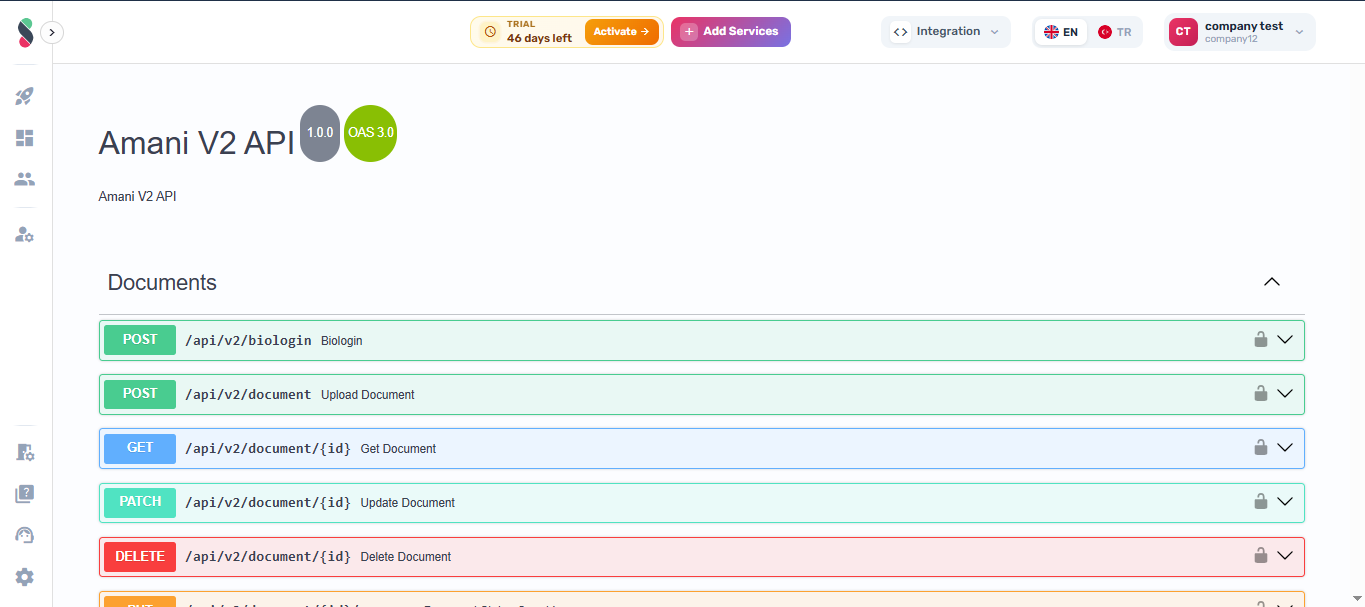The height and width of the screenshot is (607, 1365).
Task: Click the Upload Document description text
Action: (x=368, y=395)
